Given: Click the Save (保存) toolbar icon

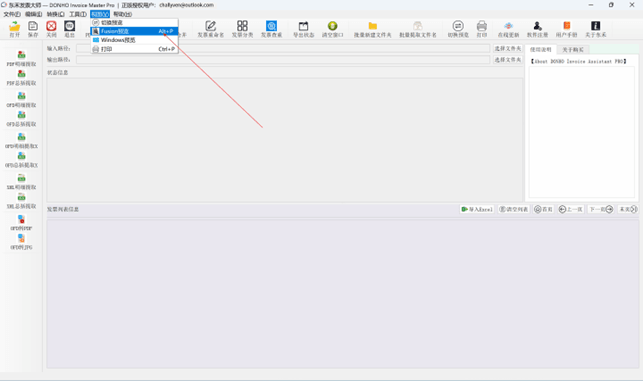Looking at the screenshot, I should [33, 29].
